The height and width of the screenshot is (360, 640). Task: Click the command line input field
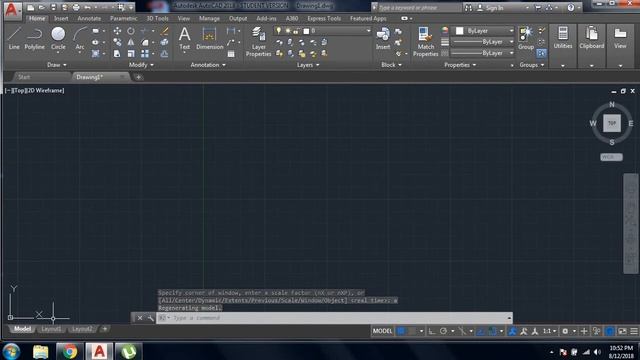pos(335,318)
